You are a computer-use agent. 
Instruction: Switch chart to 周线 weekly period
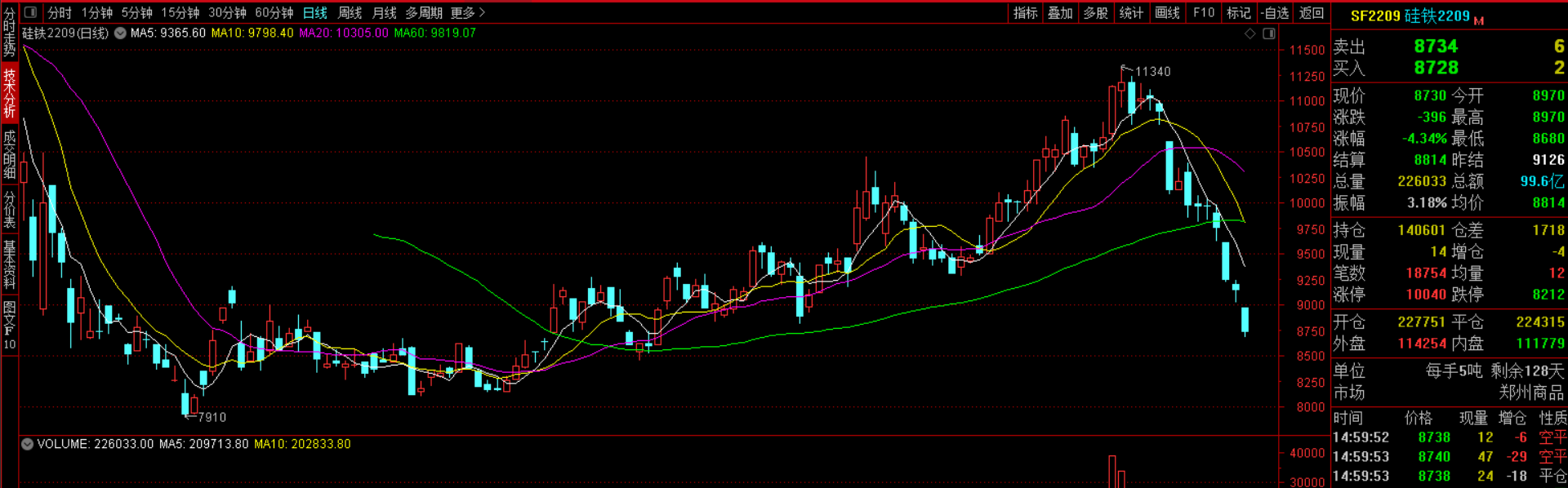[350, 13]
